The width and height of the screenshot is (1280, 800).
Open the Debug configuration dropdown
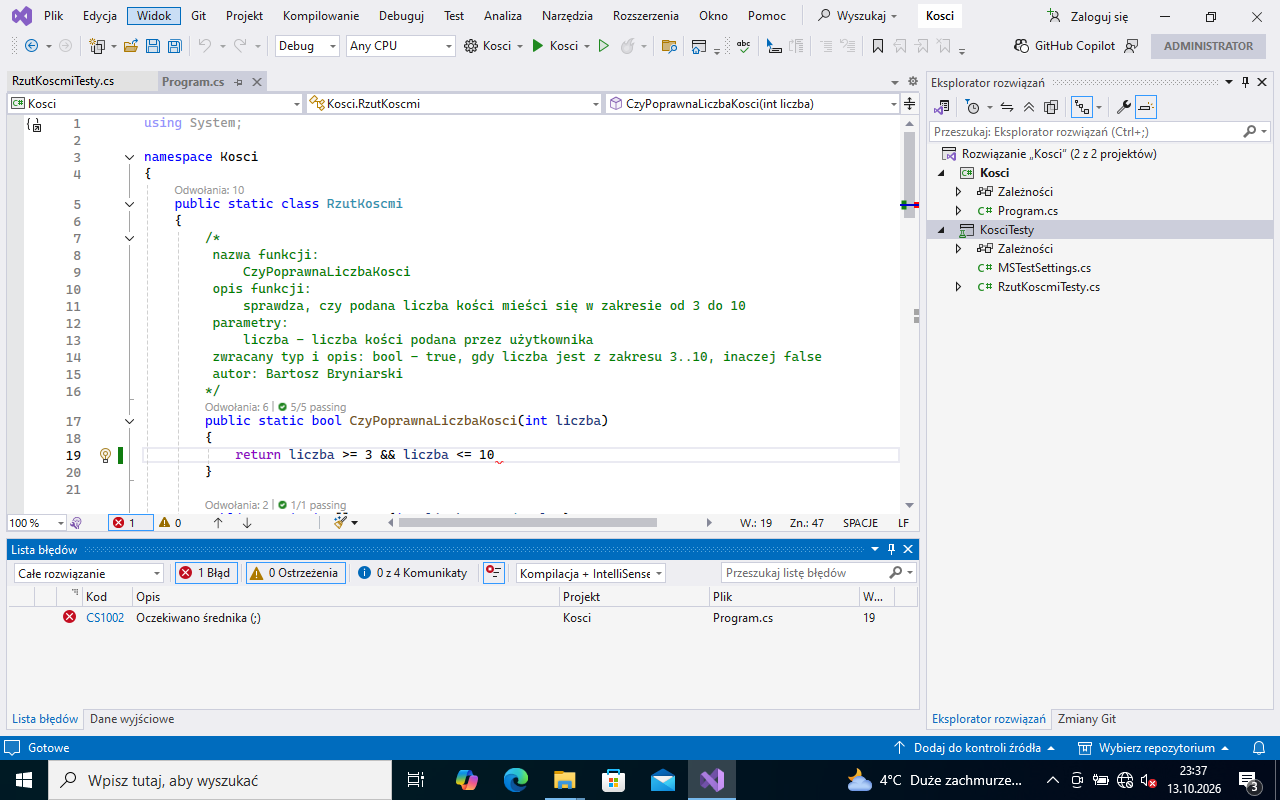coord(306,46)
